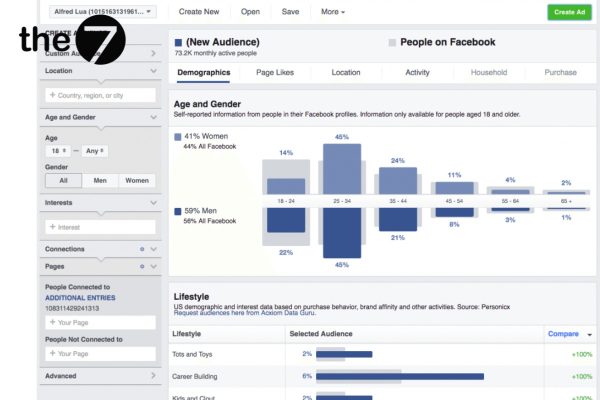Click the men 35 - 44 bar at 21%
Image resolution: width=600 pixels, height=400 pixels.
pos(398,219)
